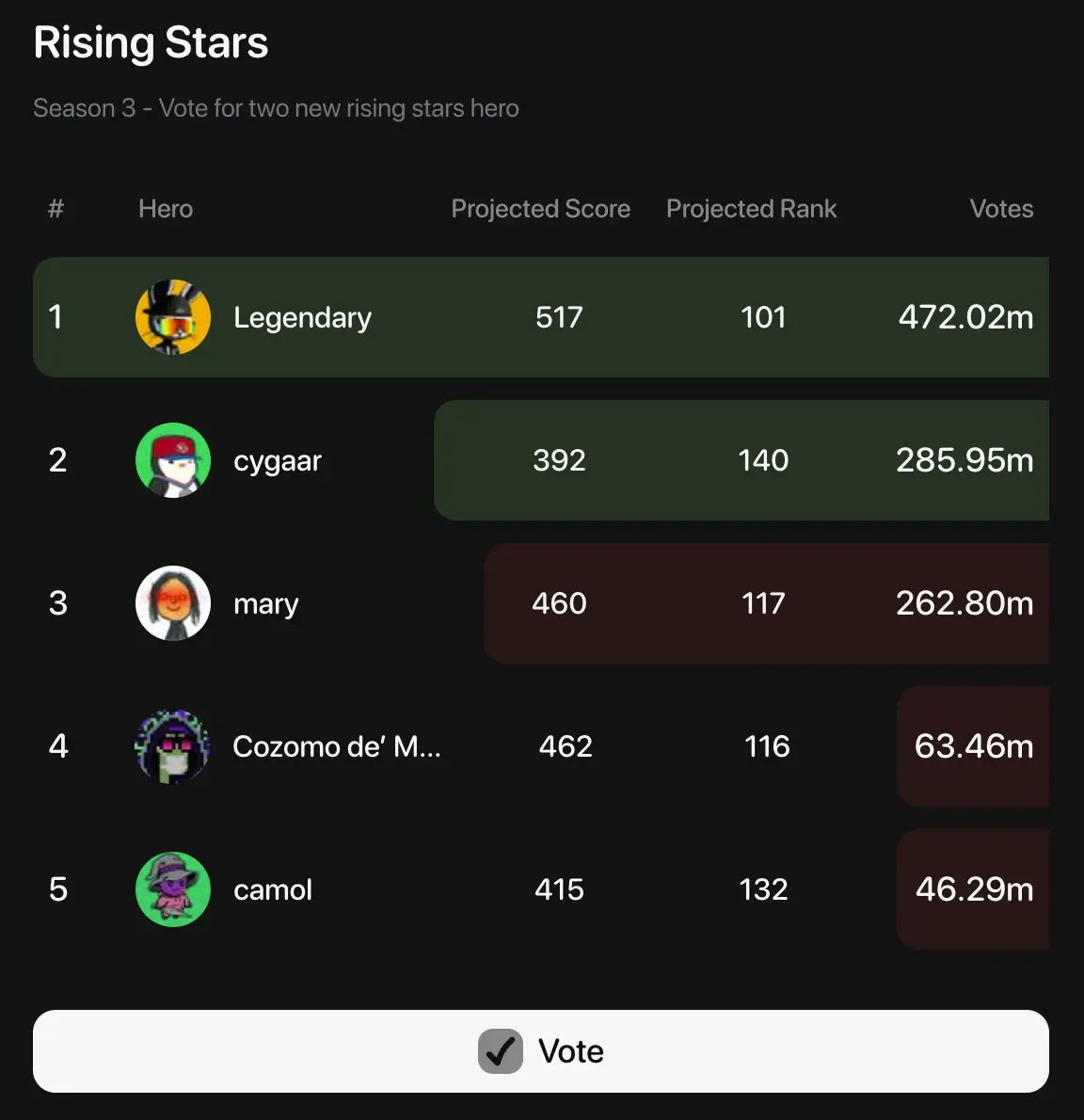Sort by Projected Score column header

540,209
